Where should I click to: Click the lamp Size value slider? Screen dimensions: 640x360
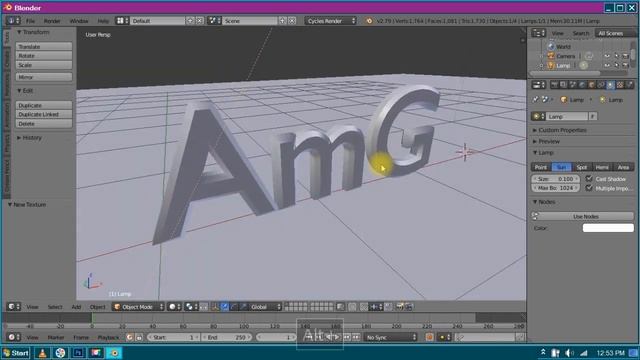click(556, 179)
